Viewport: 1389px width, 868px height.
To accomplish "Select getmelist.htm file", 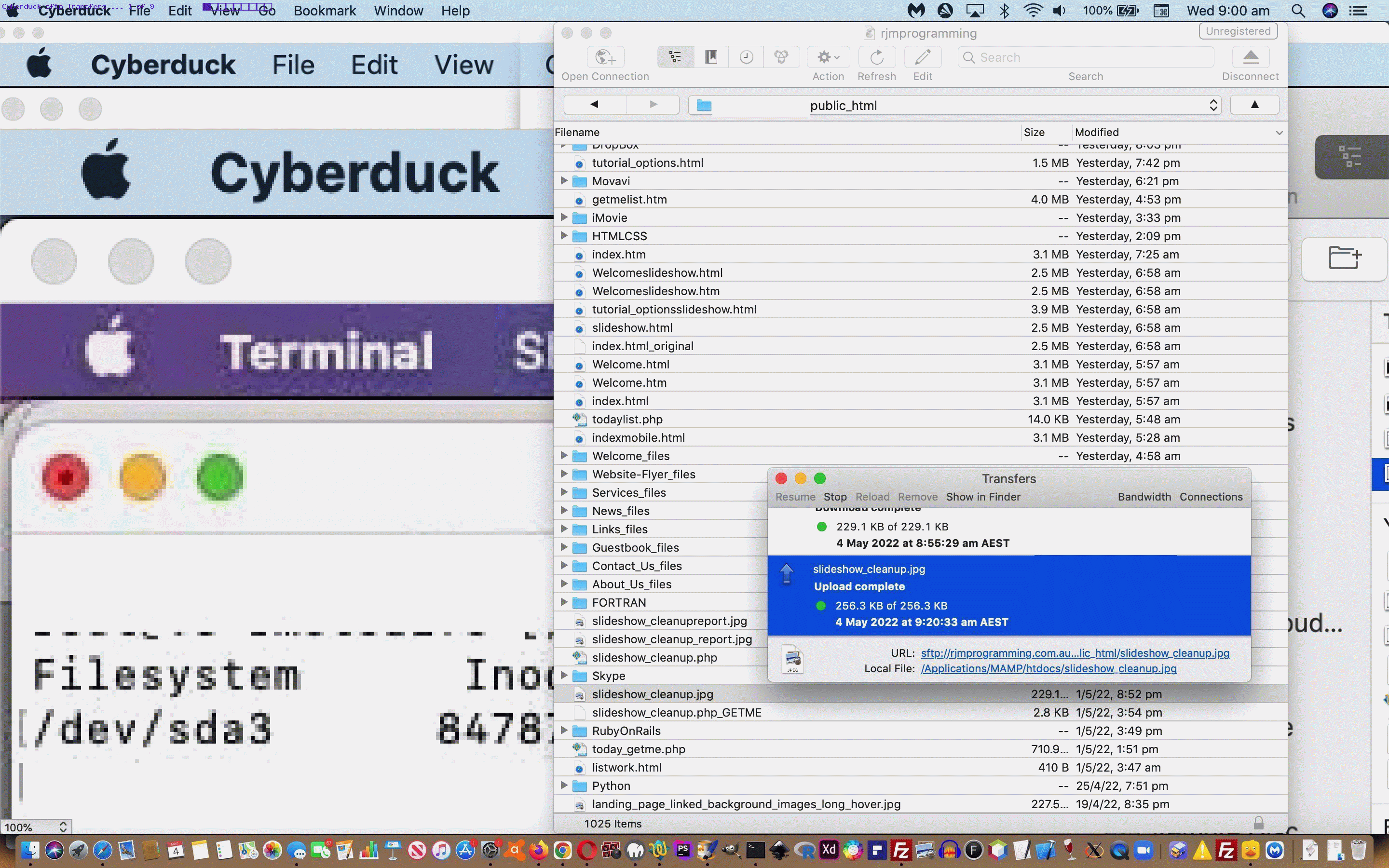I will tap(920, 199).
